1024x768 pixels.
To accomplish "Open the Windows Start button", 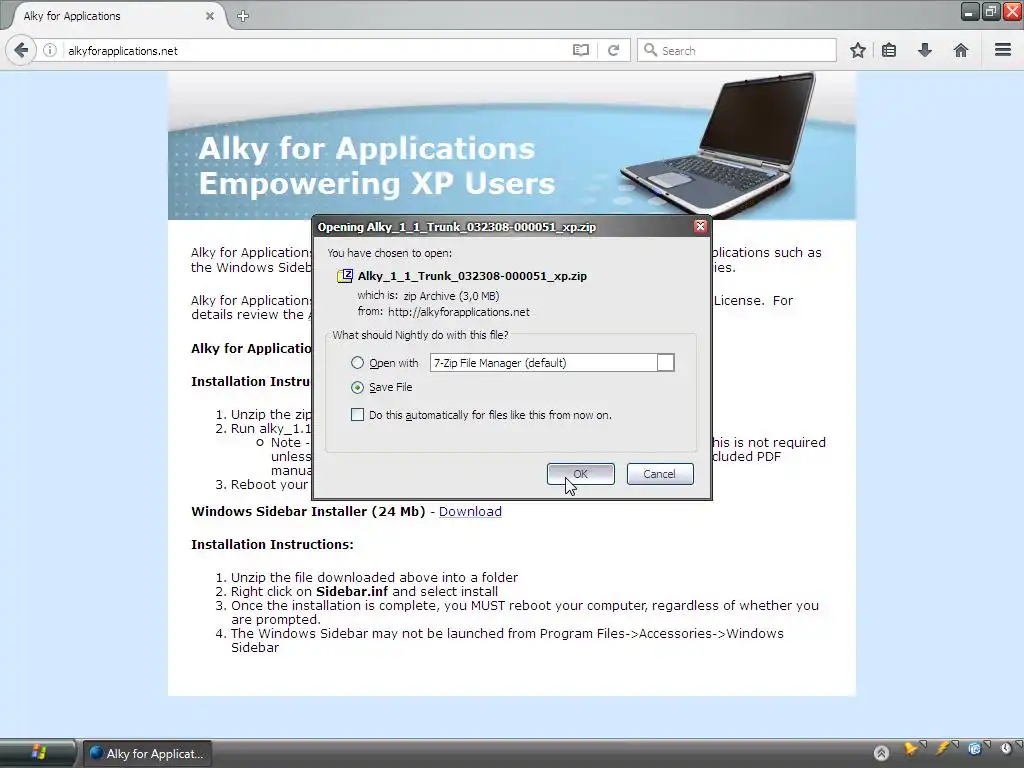I will (x=38, y=753).
